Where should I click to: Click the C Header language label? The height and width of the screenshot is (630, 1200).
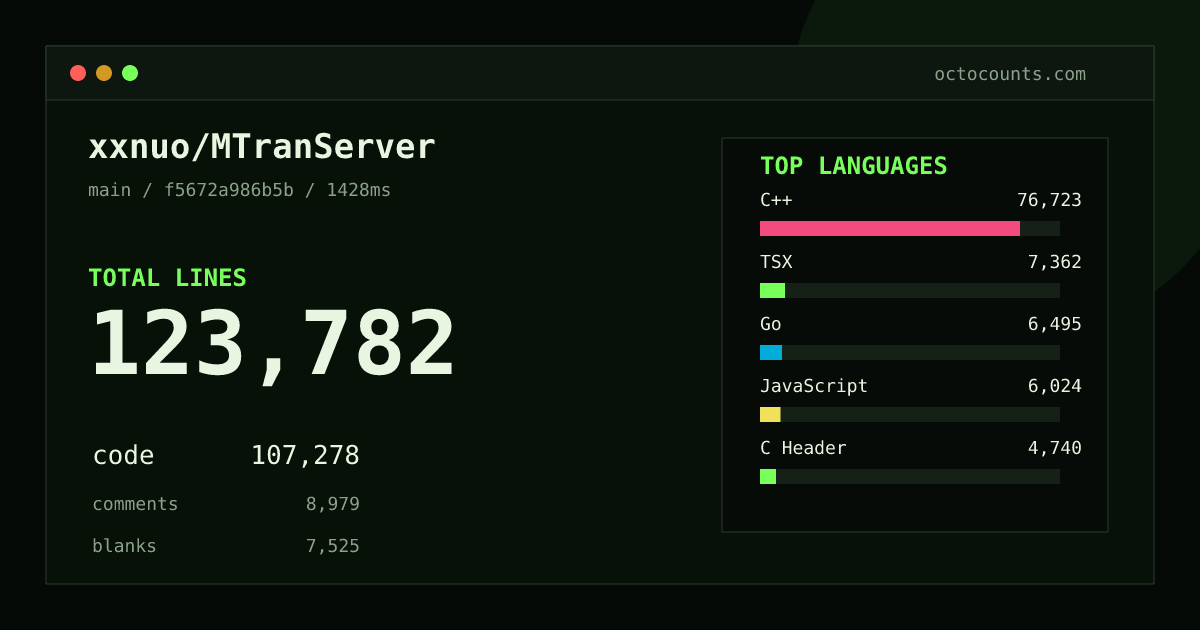(803, 448)
